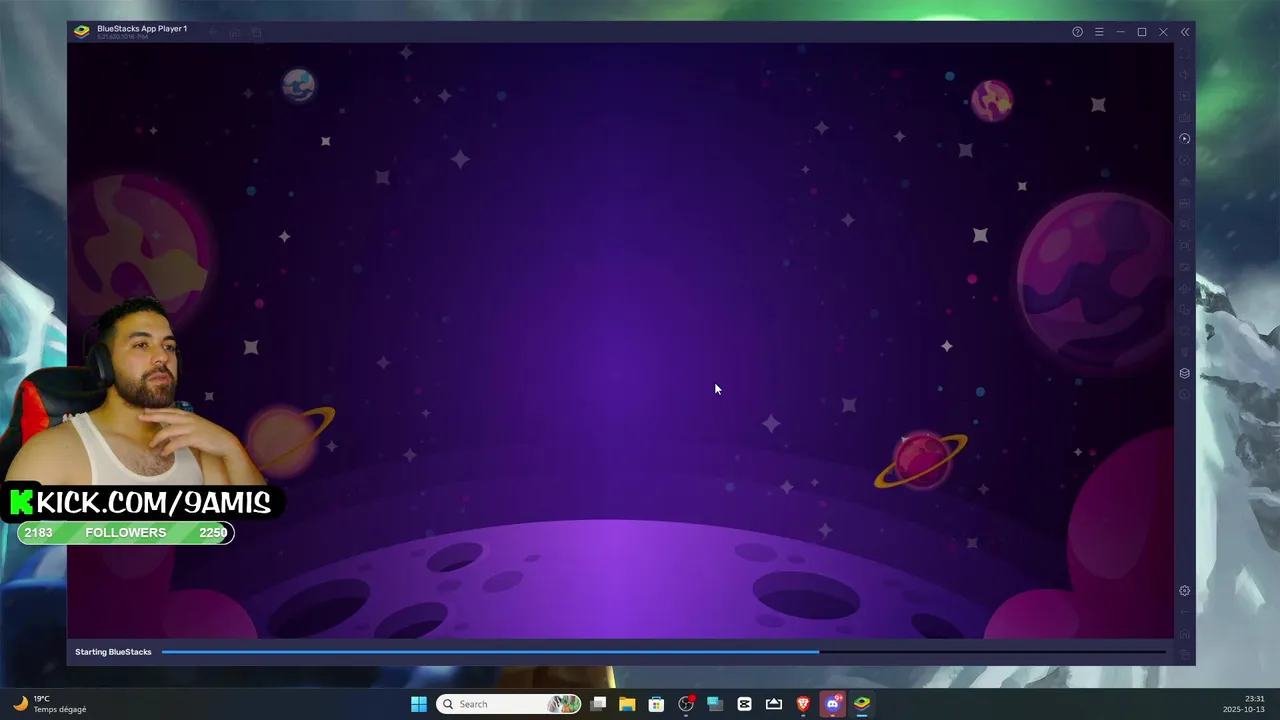This screenshot has height=720, width=1280.
Task: Open the BlueStacks help icon
Action: pyautogui.click(x=1077, y=32)
